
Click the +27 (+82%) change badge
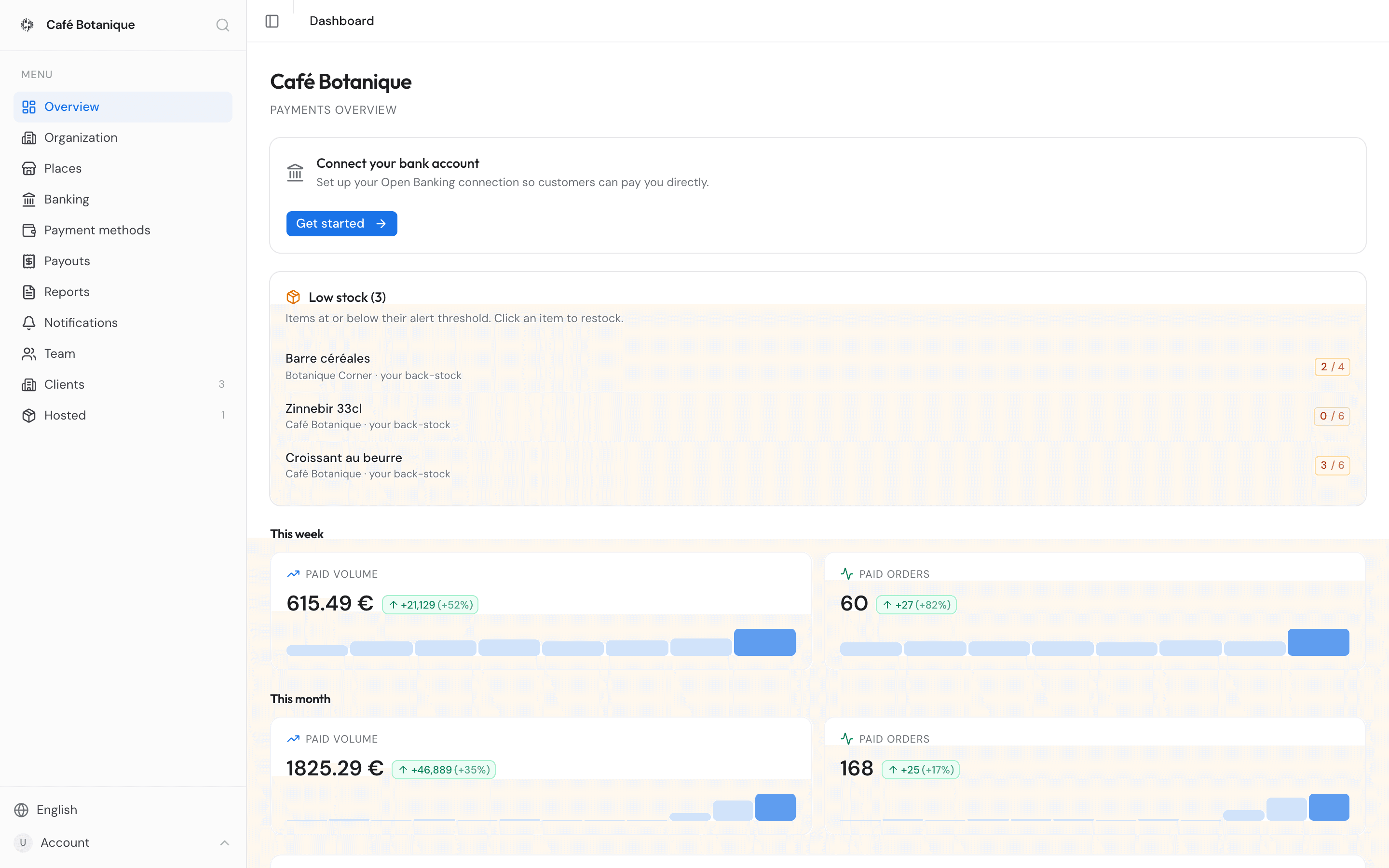point(916,605)
